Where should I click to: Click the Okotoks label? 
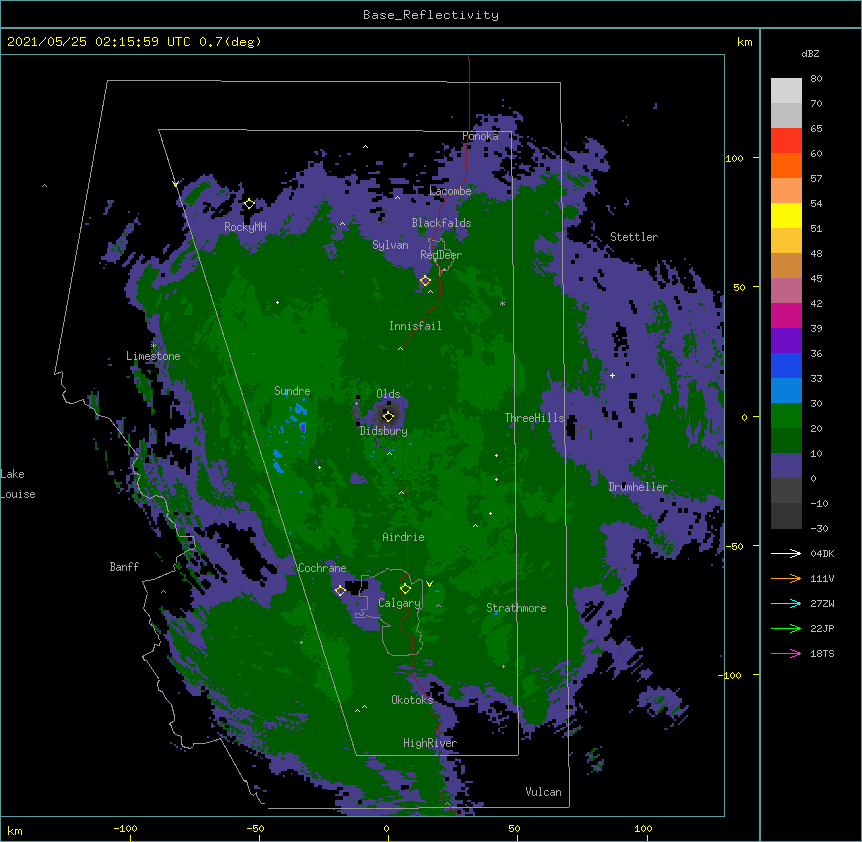412,700
